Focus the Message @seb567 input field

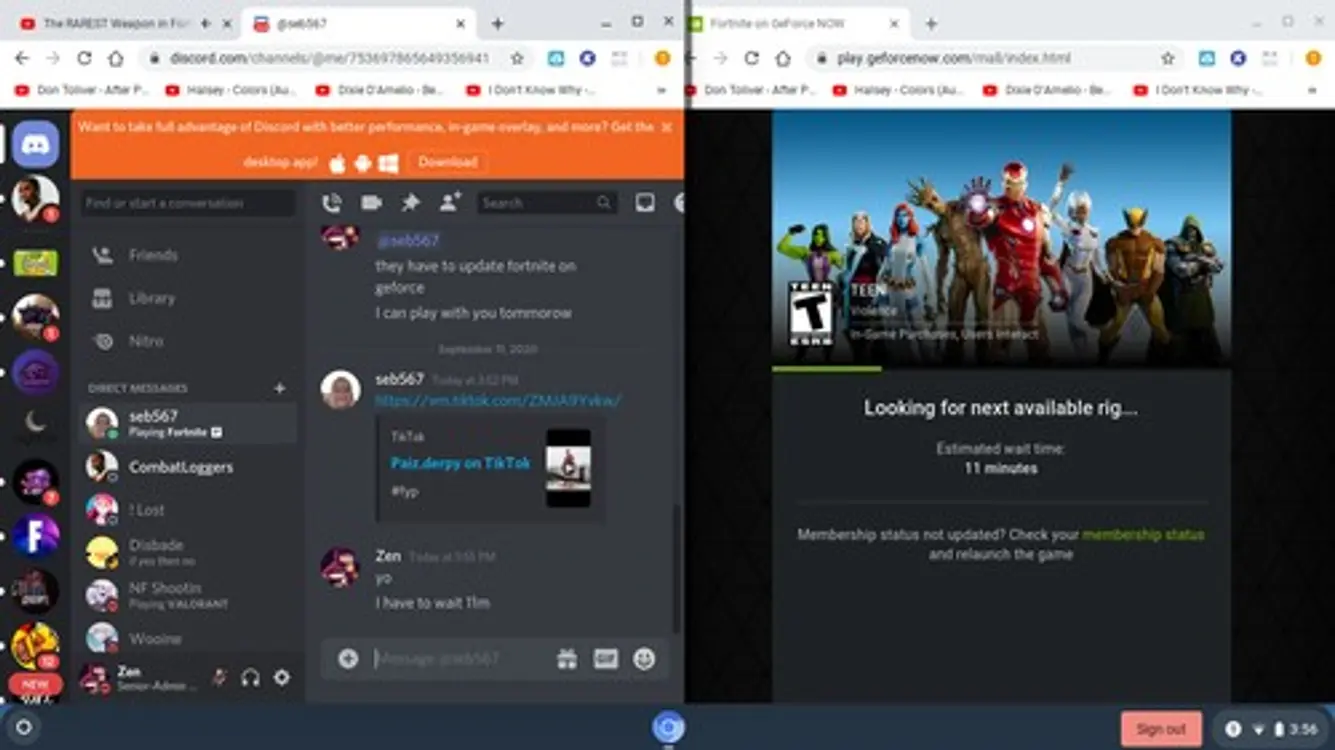tap(460, 658)
